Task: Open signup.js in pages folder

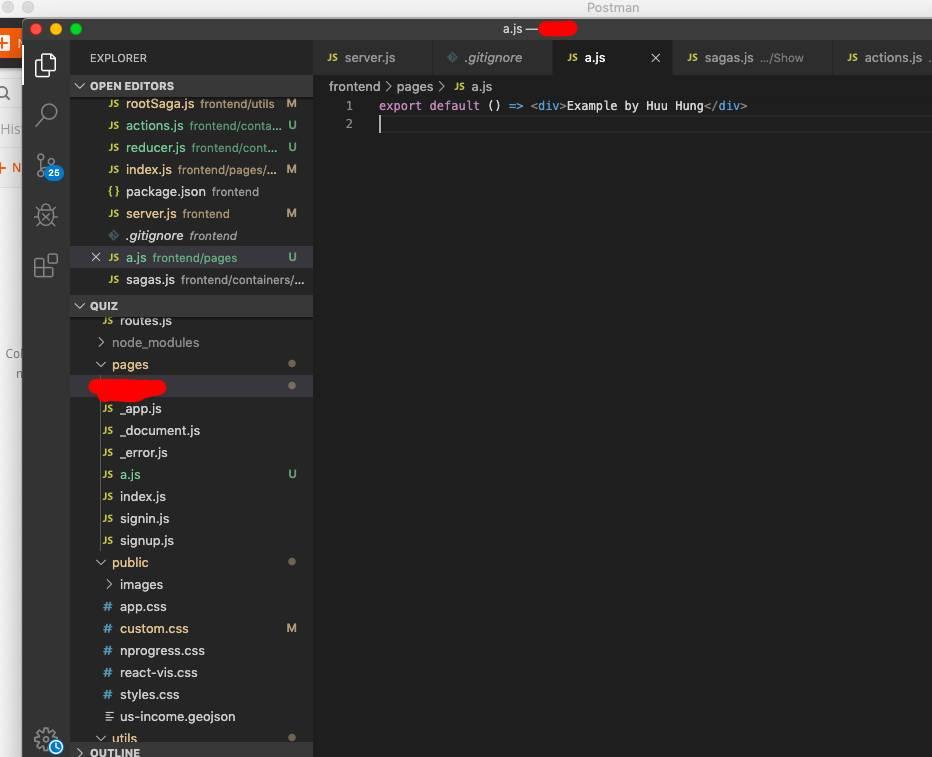Action: tap(191, 541)
